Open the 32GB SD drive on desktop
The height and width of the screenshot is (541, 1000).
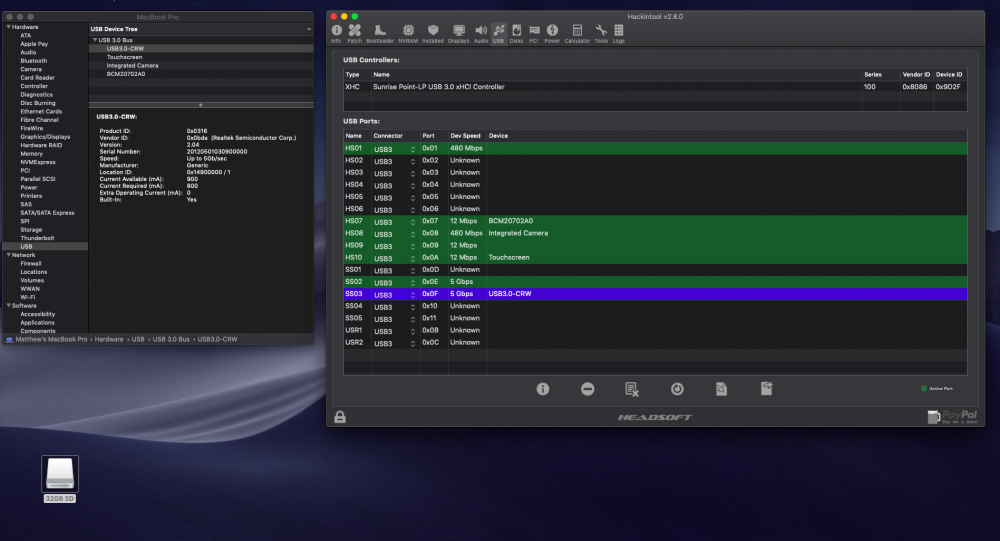[x=60, y=479]
